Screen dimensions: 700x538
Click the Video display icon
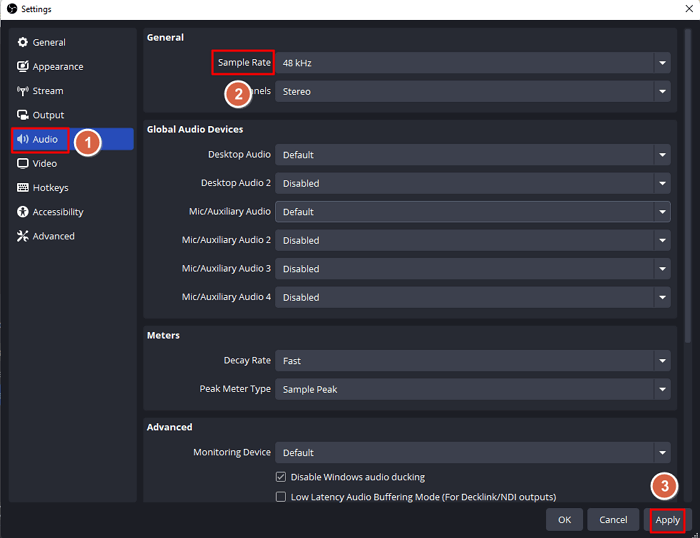coord(22,163)
